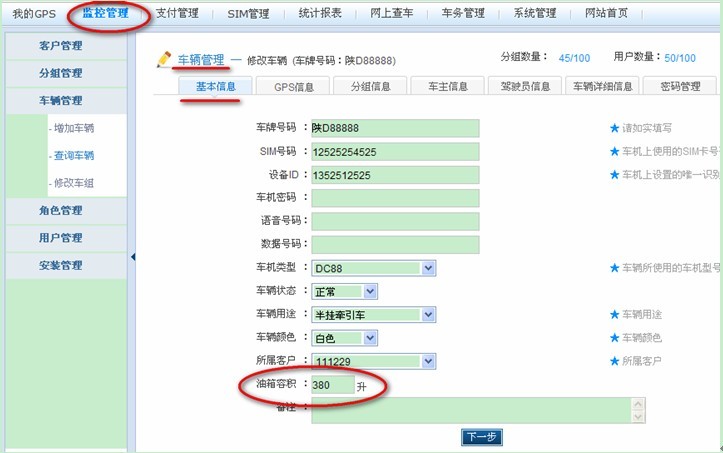Open the 统计报表 menu
This screenshot has width=723, height=453.
tap(320, 14)
